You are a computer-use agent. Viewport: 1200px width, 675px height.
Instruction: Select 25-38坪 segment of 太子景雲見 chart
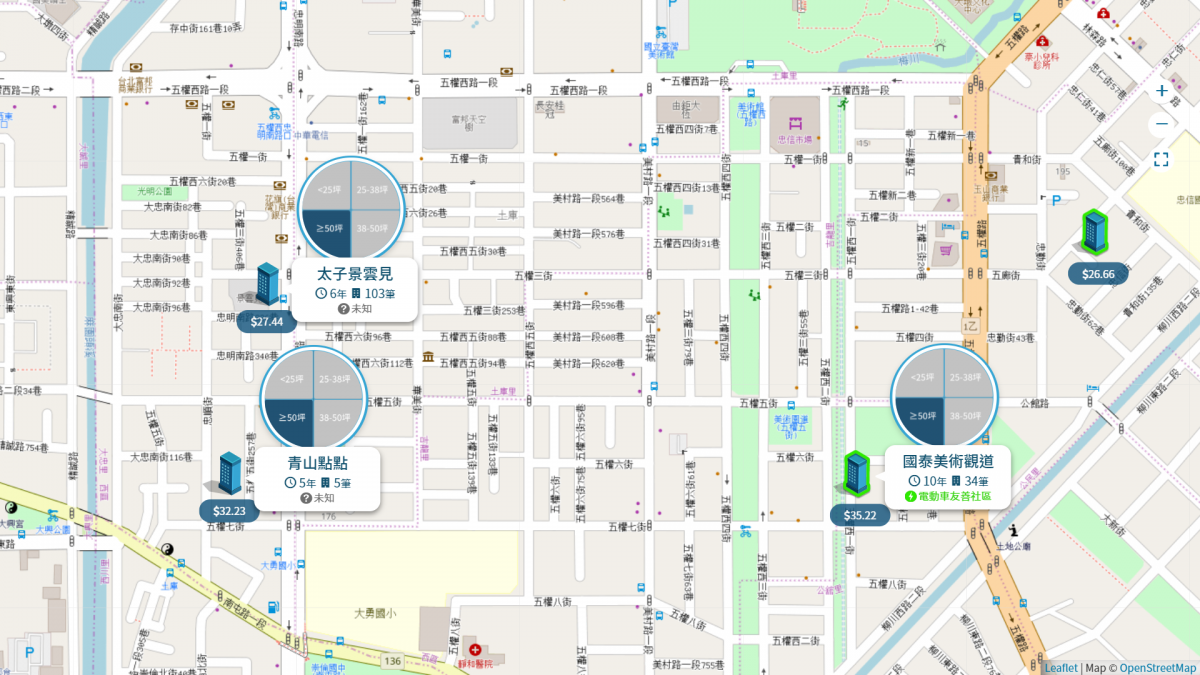point(374,188)
